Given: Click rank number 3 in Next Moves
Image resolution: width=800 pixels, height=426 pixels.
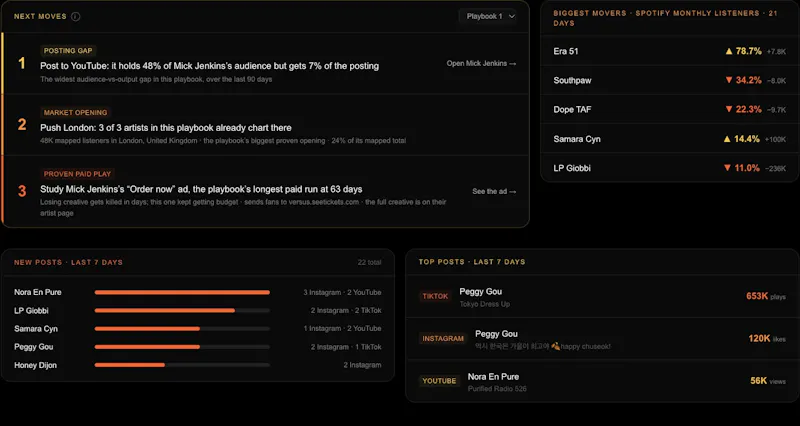Looking at the screenshot, I should click(x=22, y=191).
